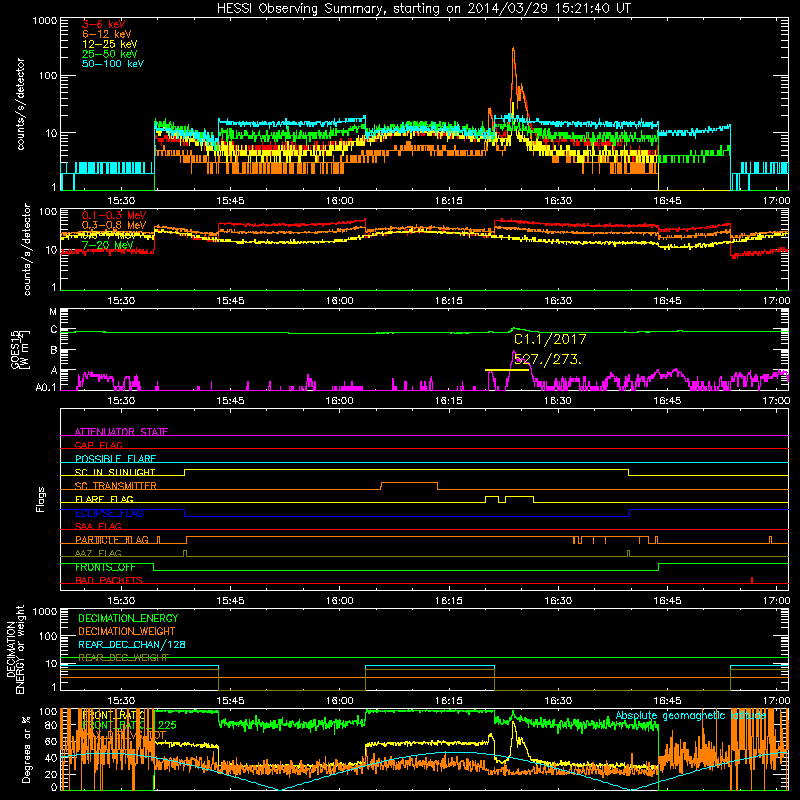Click the Absolute geomagnetic latitude label
This screenshot has width=800, height=800.
[691, 715]
